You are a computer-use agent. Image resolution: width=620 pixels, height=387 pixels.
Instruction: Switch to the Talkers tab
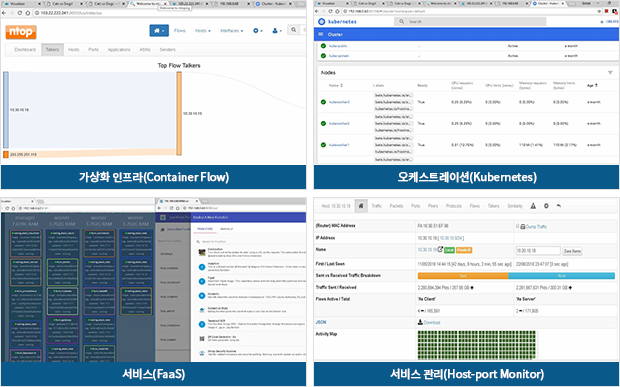point(52,50)
